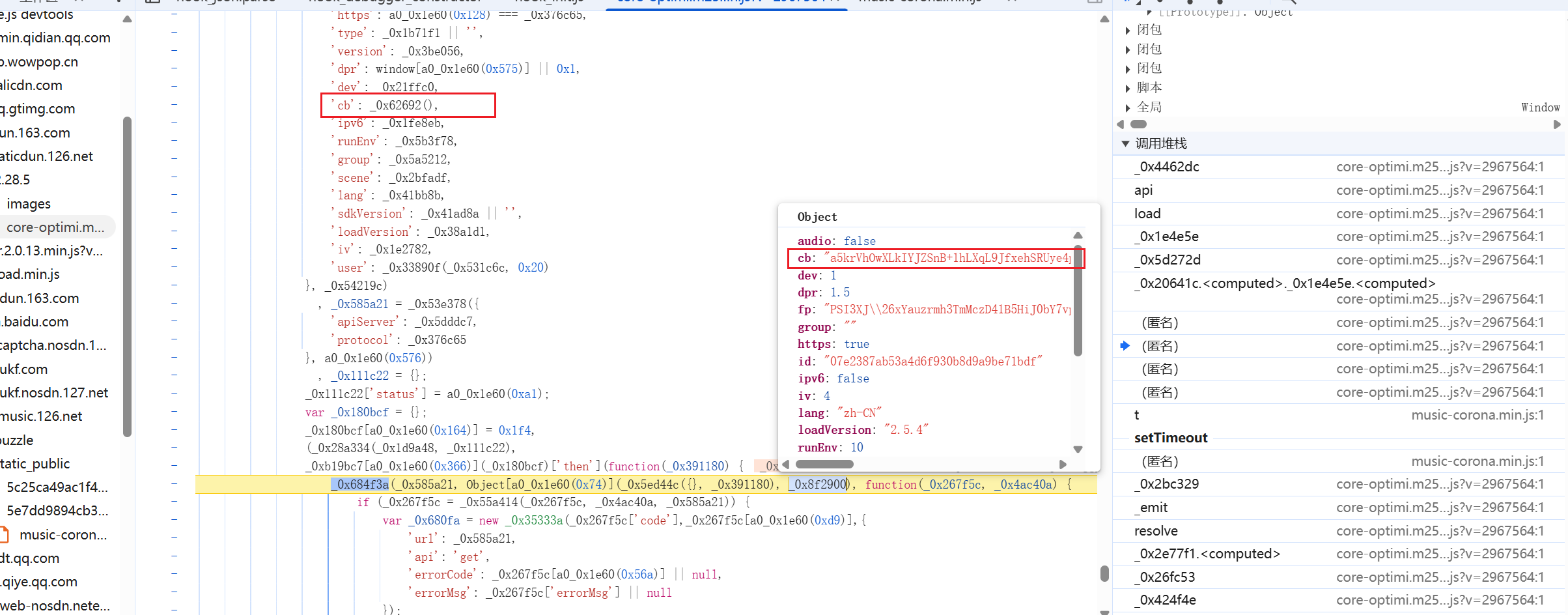Open the .baidu.com domain entry
The height and width of the screenshot is (615, 1568).
coord(35,322)
